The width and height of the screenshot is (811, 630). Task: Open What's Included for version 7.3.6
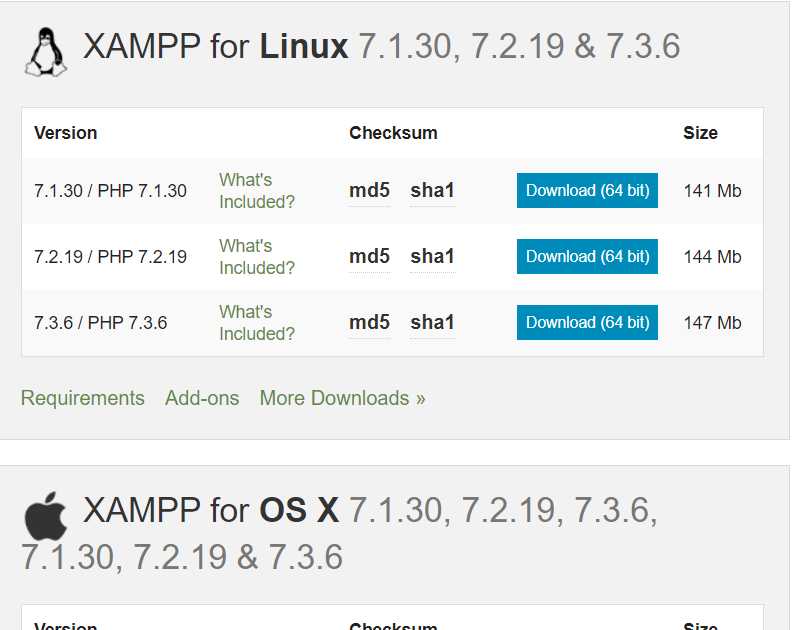coord(257,322)
